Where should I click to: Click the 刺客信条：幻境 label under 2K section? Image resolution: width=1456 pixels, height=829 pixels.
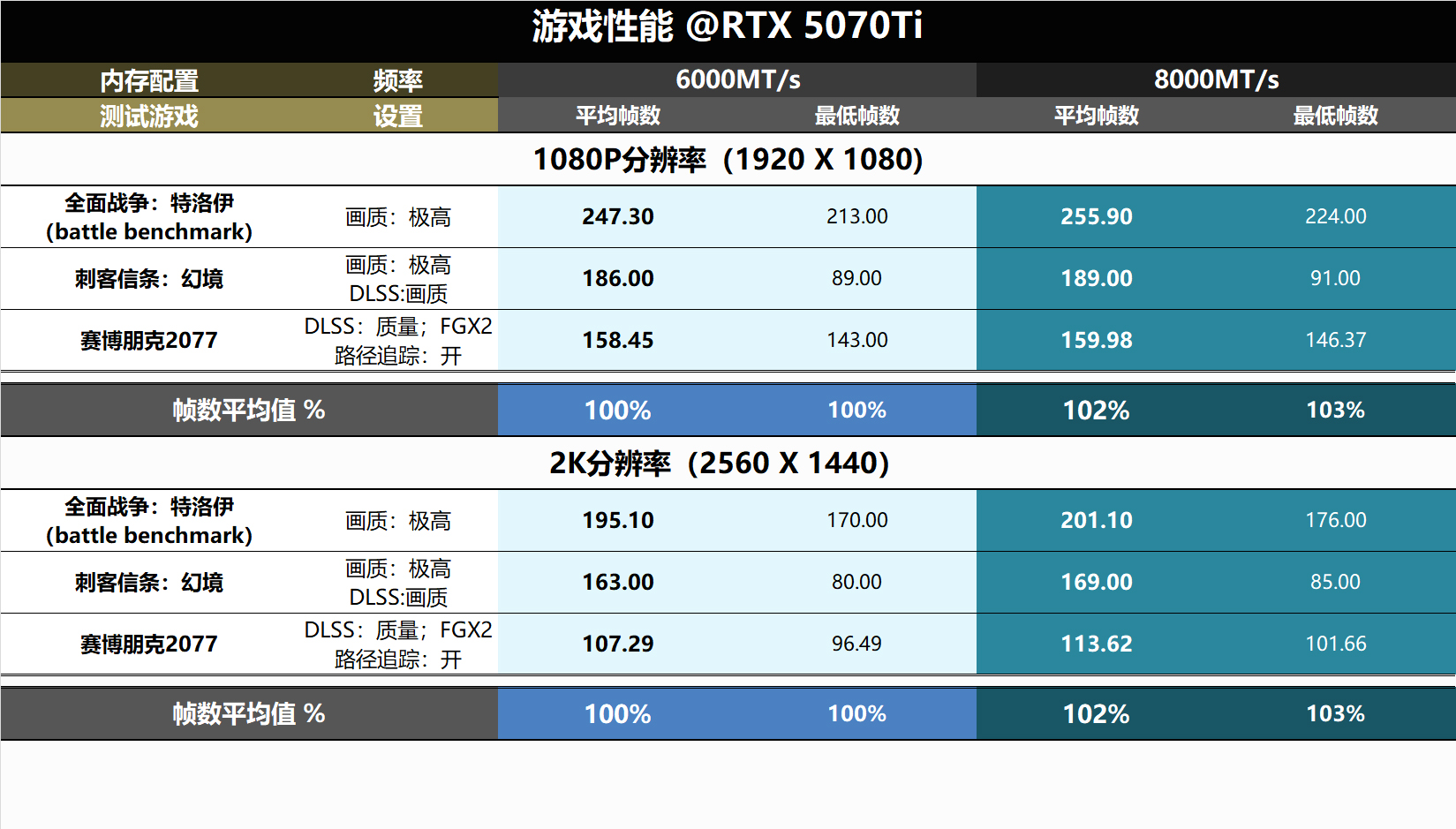pyautogui.click(x=149, y=583)
